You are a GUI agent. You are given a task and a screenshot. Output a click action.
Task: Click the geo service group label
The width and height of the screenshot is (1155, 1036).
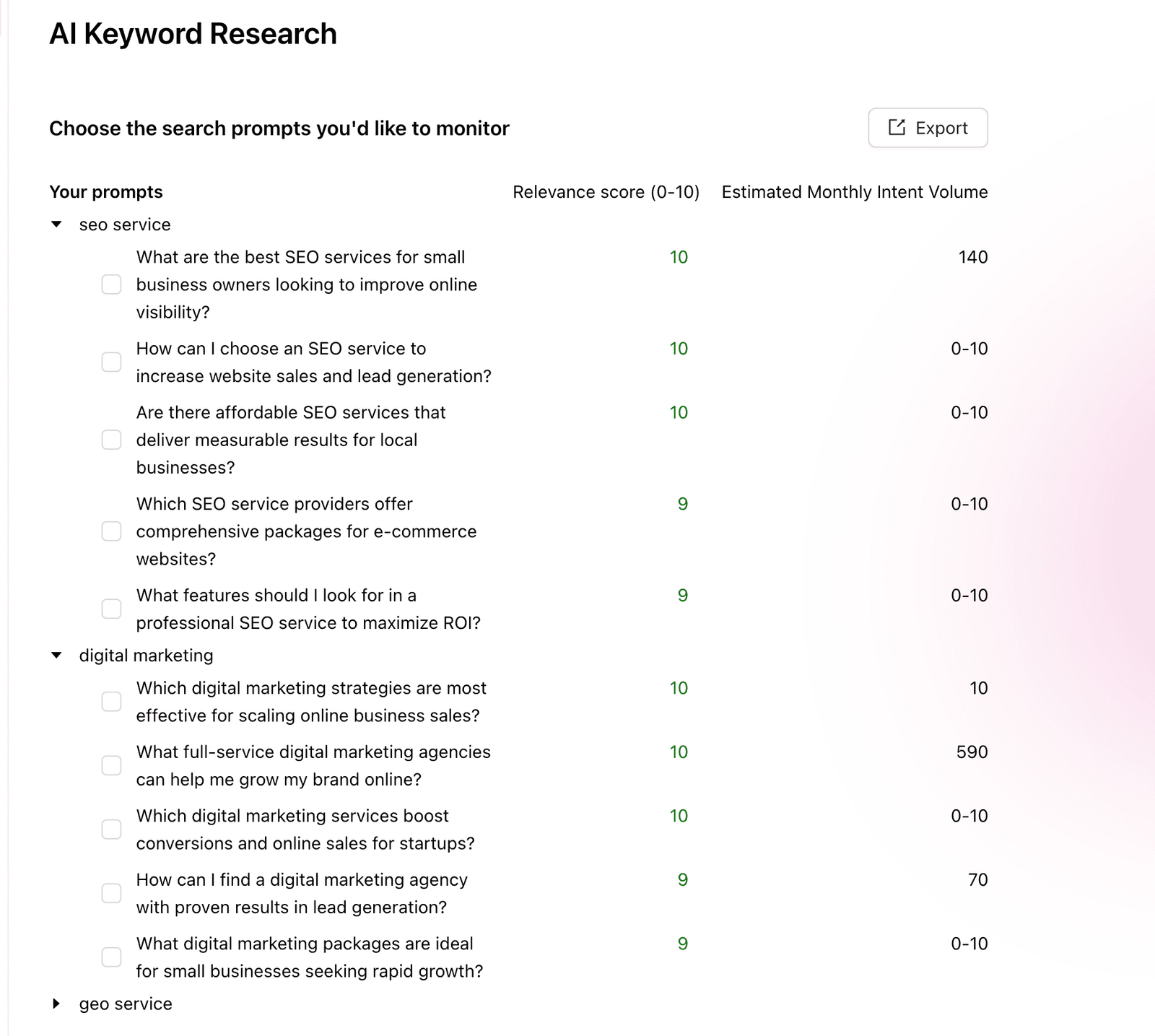click(x=126, y=1004)
